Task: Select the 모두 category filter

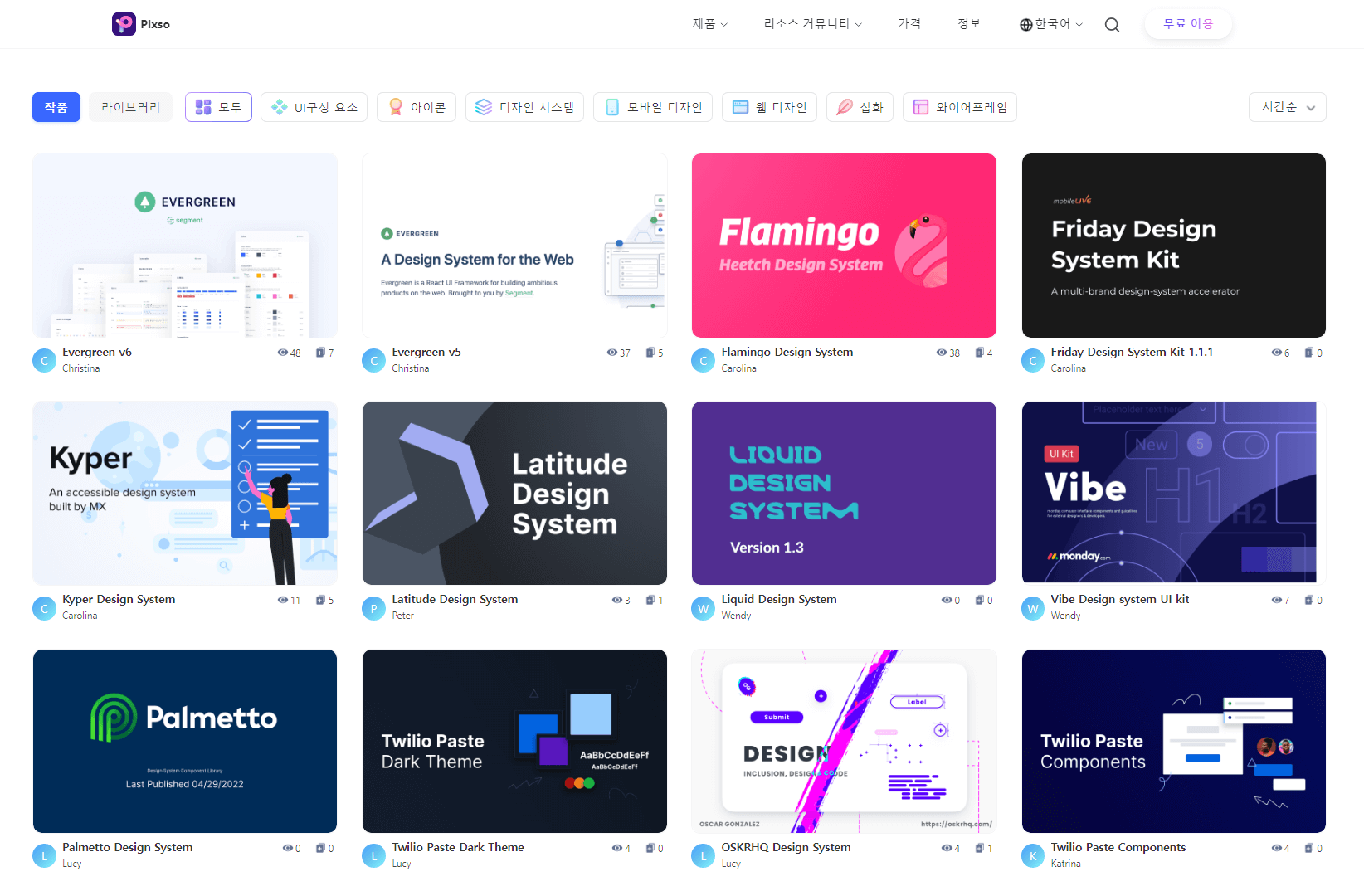Action: tap(218, 107)
